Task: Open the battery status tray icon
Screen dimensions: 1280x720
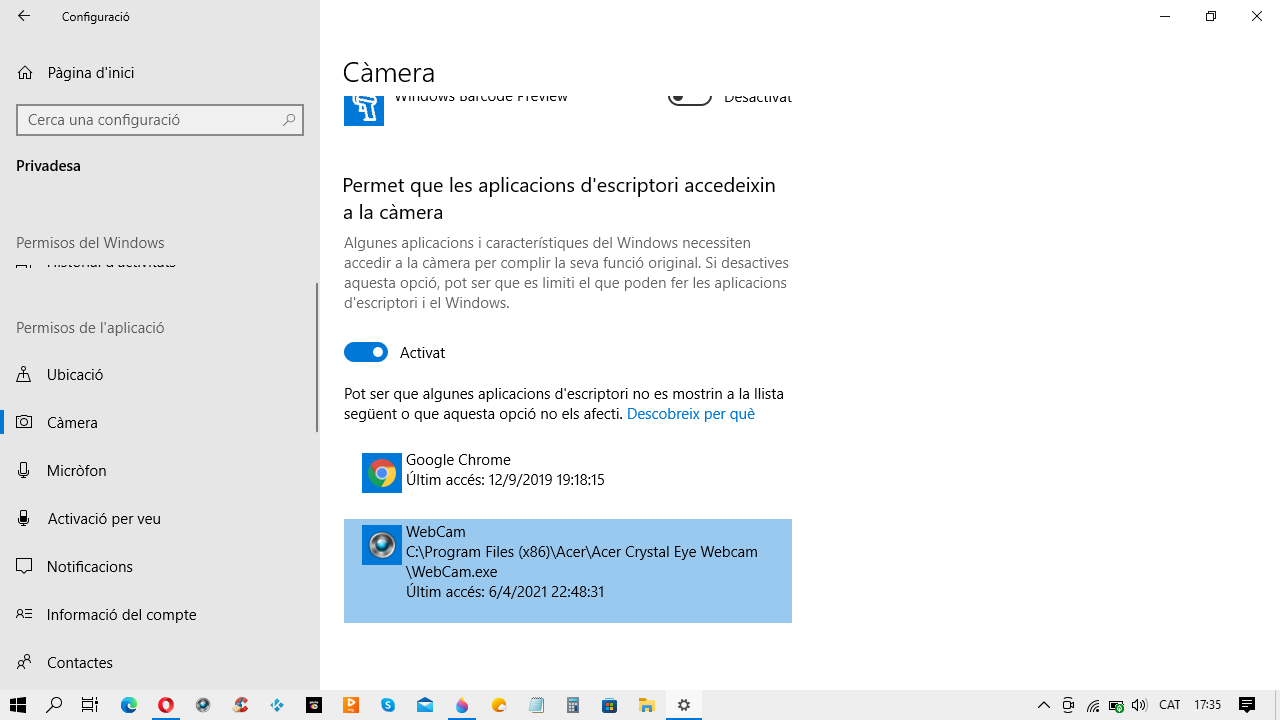Action: click(1116, 705)
